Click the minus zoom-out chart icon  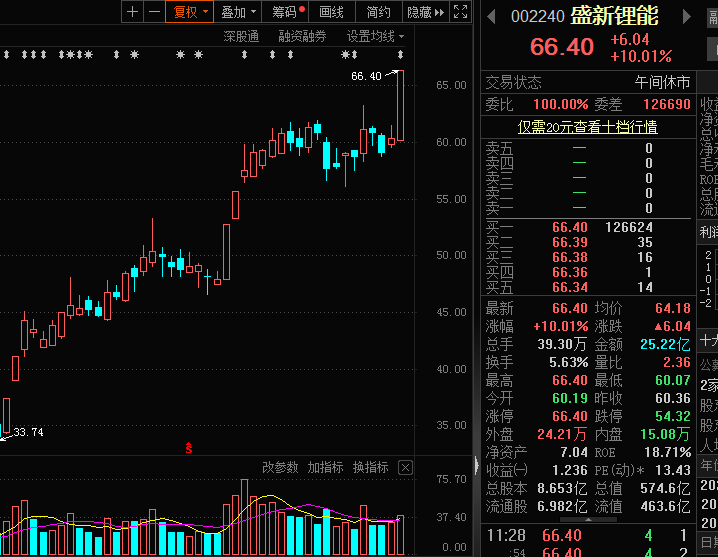click(x=154, y=12)
